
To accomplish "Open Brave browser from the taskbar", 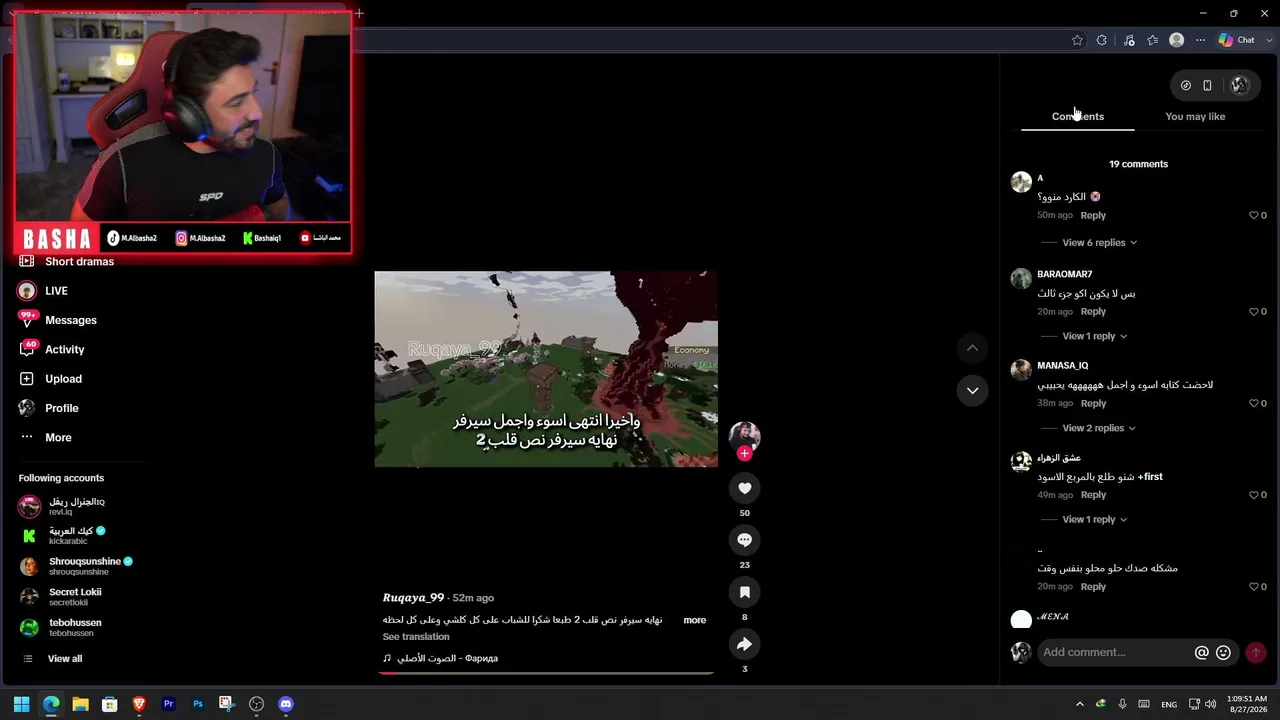I will tap(139, 704).
